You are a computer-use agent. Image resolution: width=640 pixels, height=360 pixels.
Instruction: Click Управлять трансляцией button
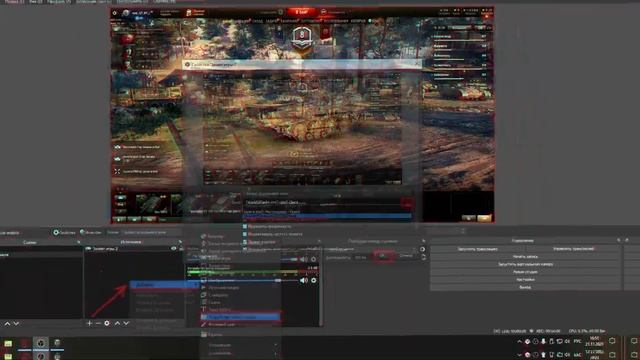573,249
